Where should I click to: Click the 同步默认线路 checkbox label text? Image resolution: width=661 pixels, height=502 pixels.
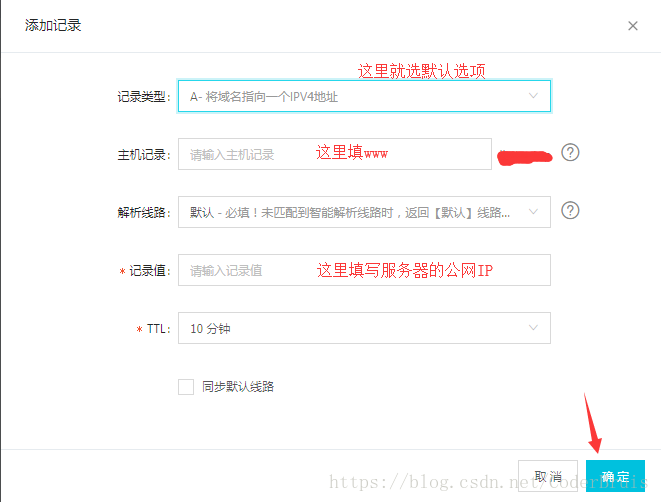coord(238,386)
